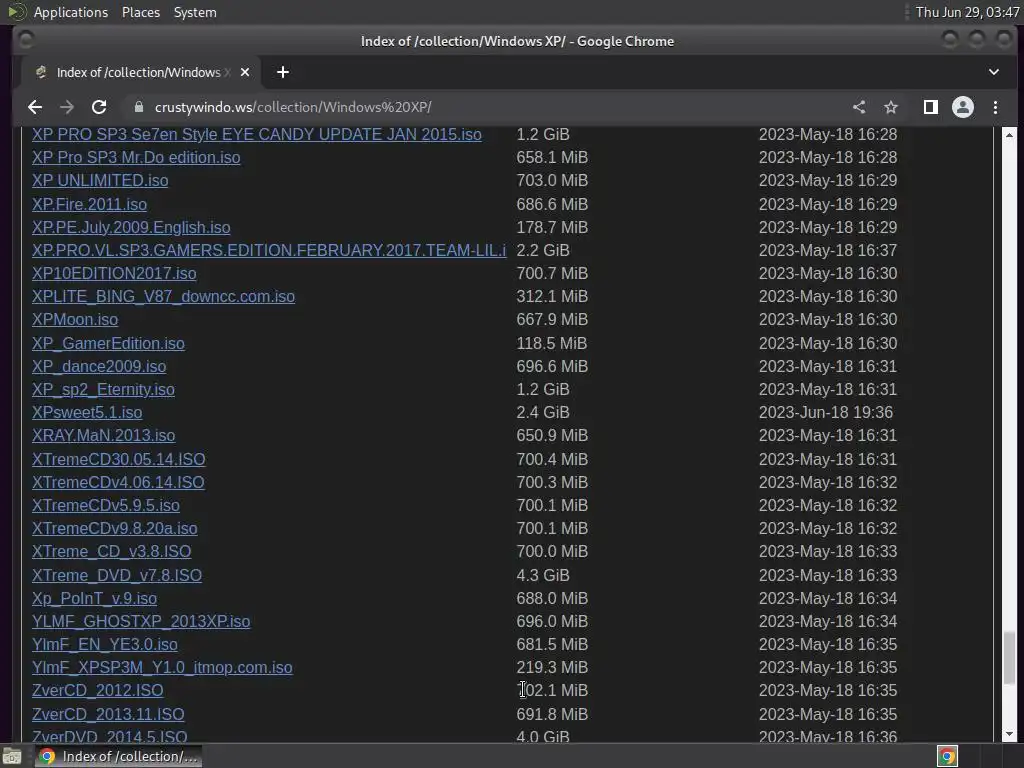Open the XTremeCDv5.9.5.iso link
Screen dimensions: 1024x768
tap(106, 505)
